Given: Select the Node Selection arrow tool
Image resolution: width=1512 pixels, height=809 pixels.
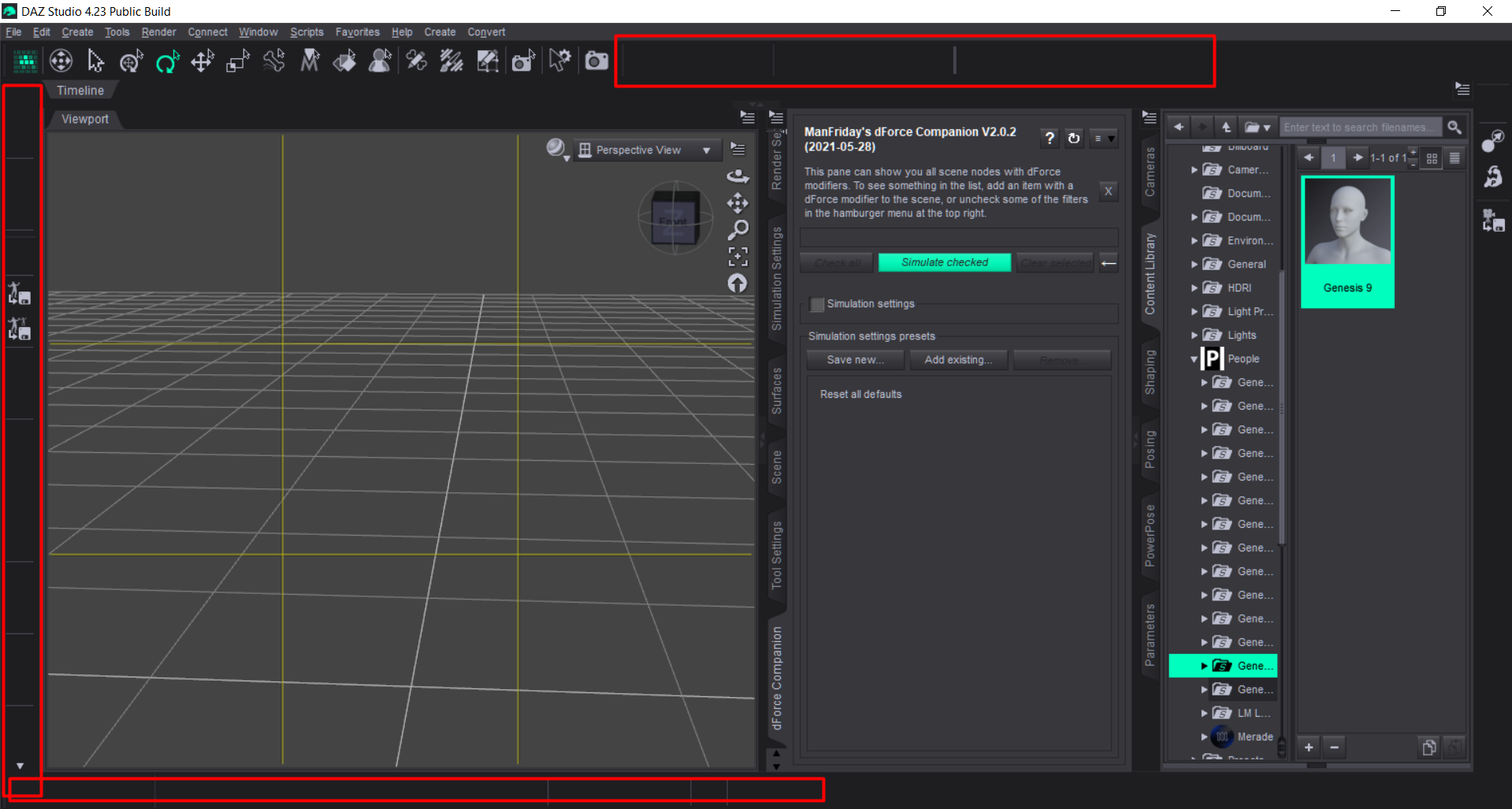Looking at the screenshot, I should pyautogui.click(x=96, y=61).
